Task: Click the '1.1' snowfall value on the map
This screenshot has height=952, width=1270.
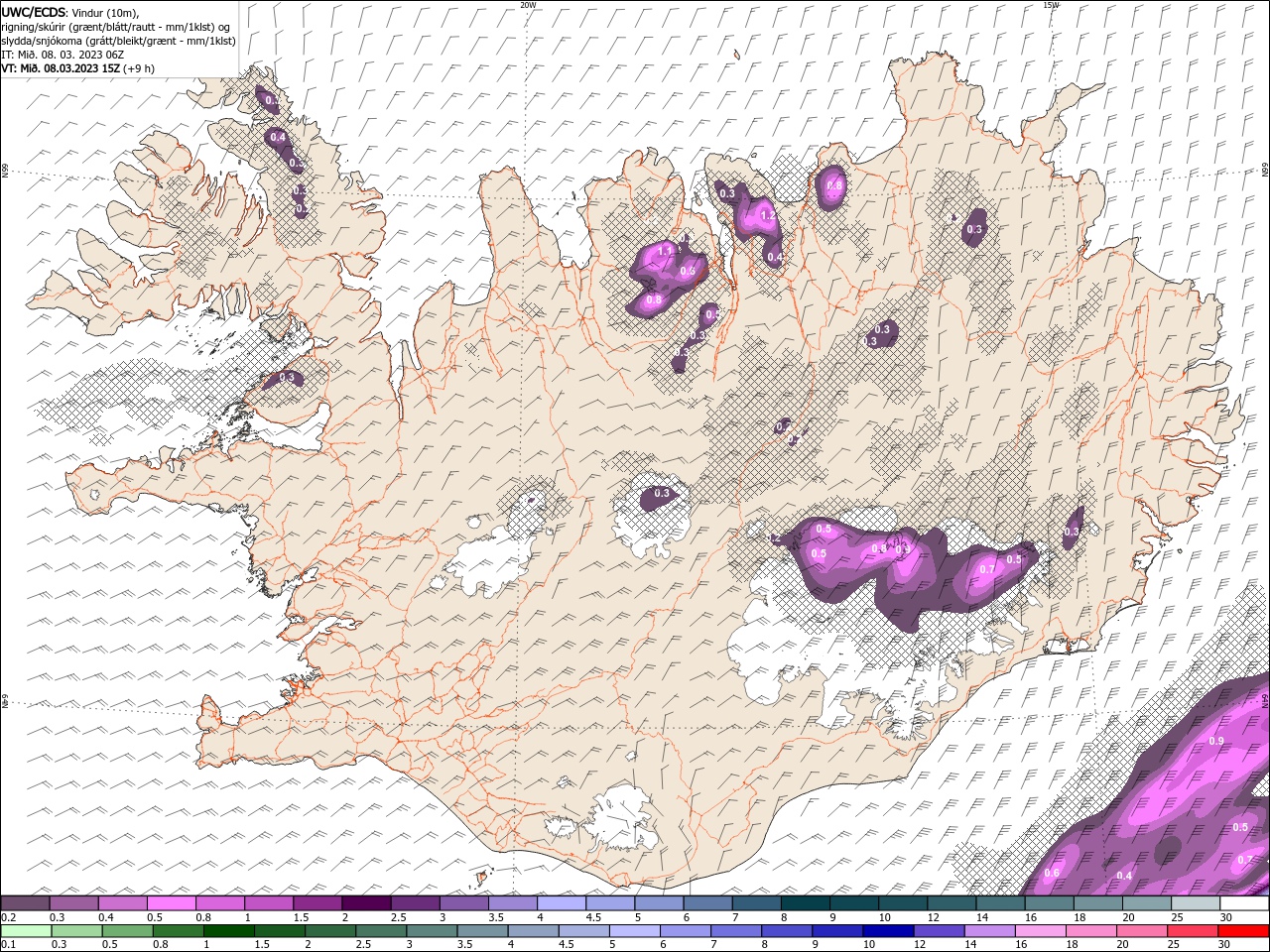Action: 665,252
